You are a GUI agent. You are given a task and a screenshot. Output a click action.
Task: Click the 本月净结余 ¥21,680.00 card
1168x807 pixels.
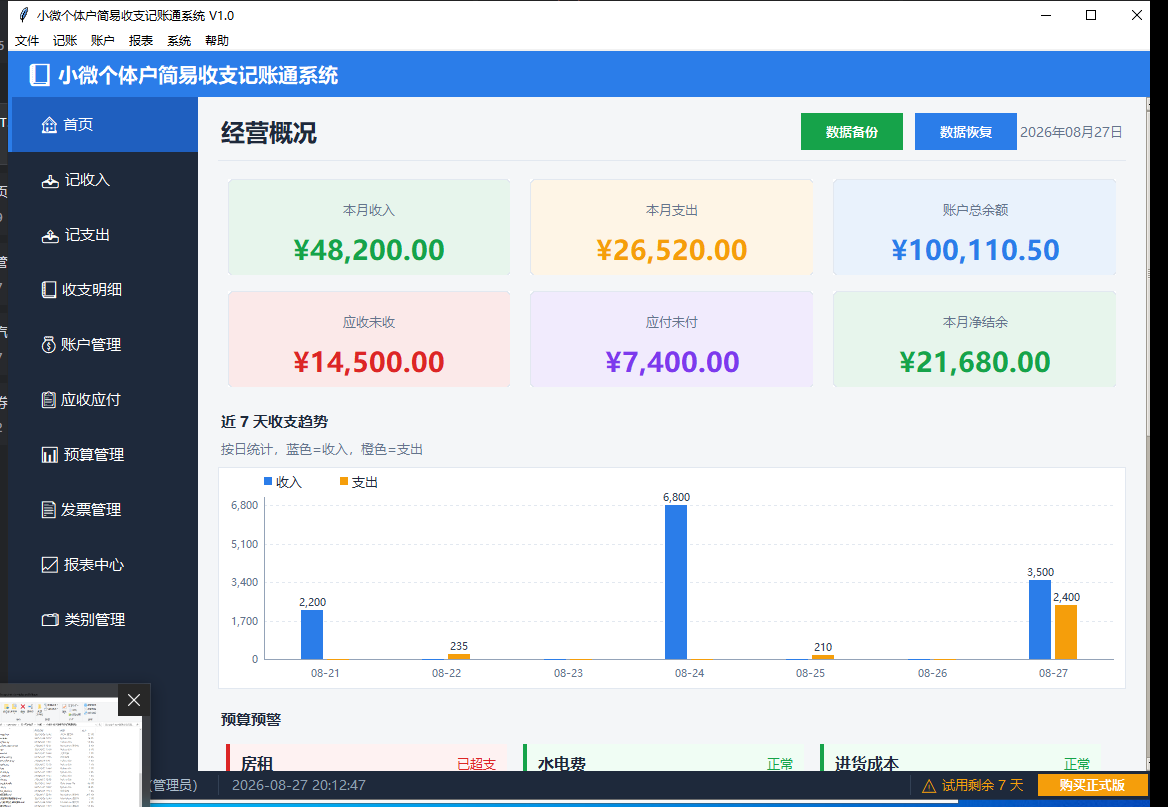pos(974,339)
